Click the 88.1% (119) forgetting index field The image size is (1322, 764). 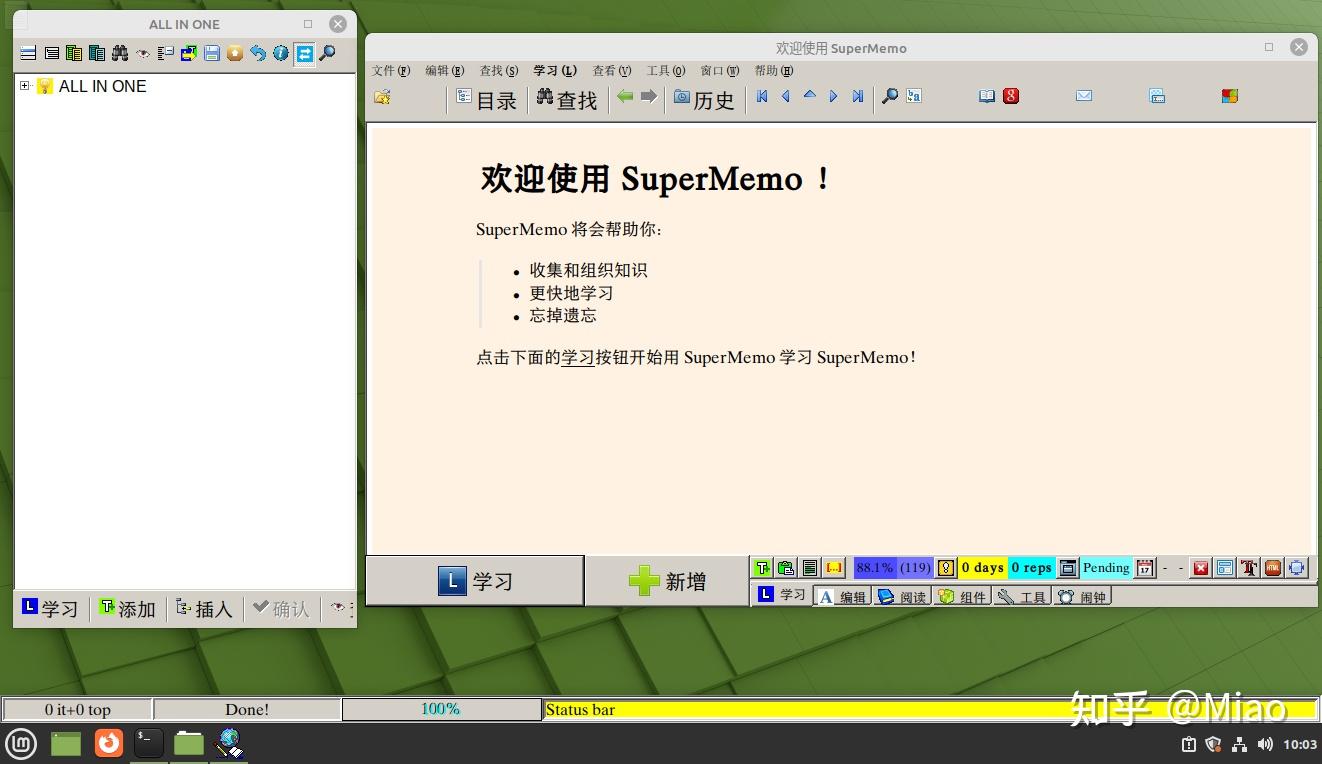coord(894,568)
